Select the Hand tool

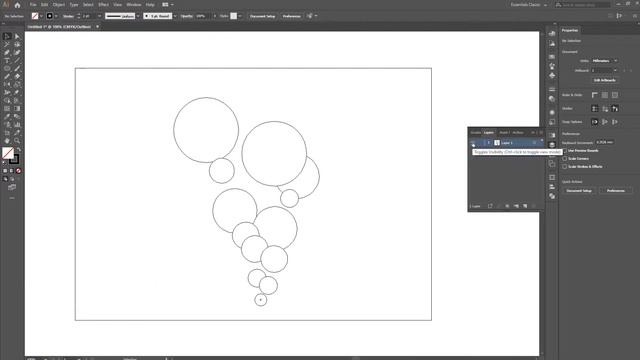click(7, 140)
